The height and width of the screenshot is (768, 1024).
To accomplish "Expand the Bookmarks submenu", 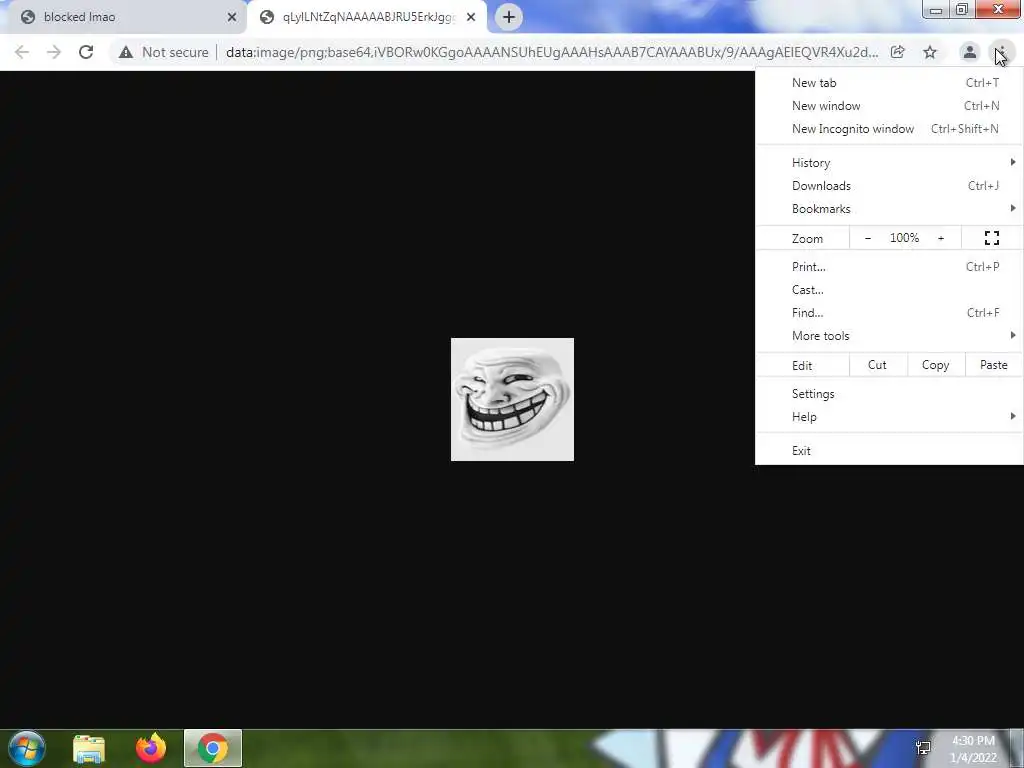I will (x=889, y=209).
